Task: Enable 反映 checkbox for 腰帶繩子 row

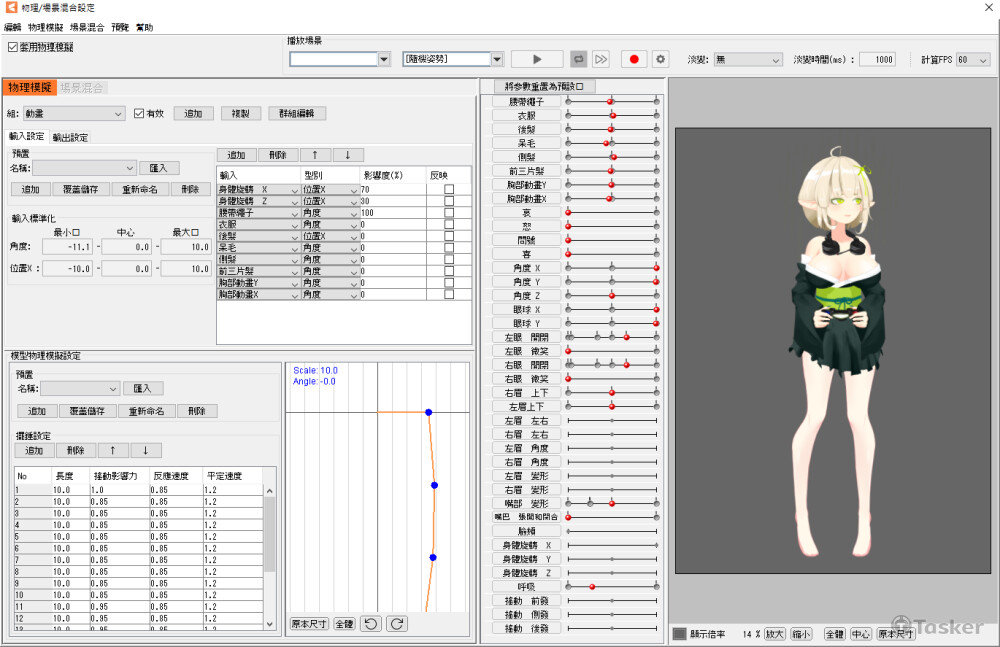Action: [449, 213]
